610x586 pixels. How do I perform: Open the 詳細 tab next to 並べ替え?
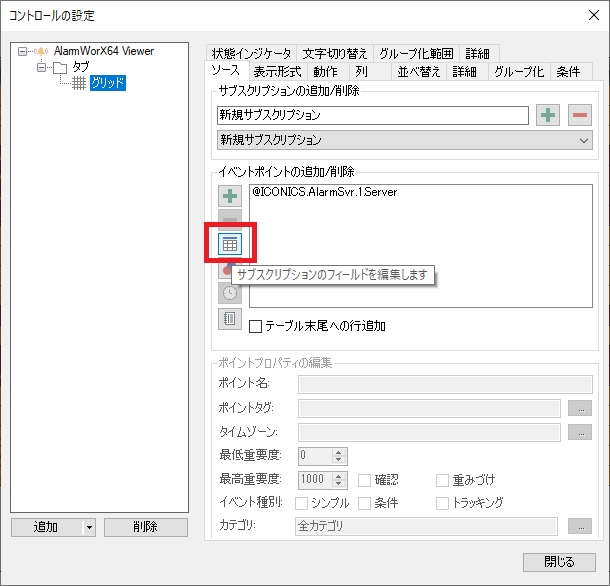(465, 72)
